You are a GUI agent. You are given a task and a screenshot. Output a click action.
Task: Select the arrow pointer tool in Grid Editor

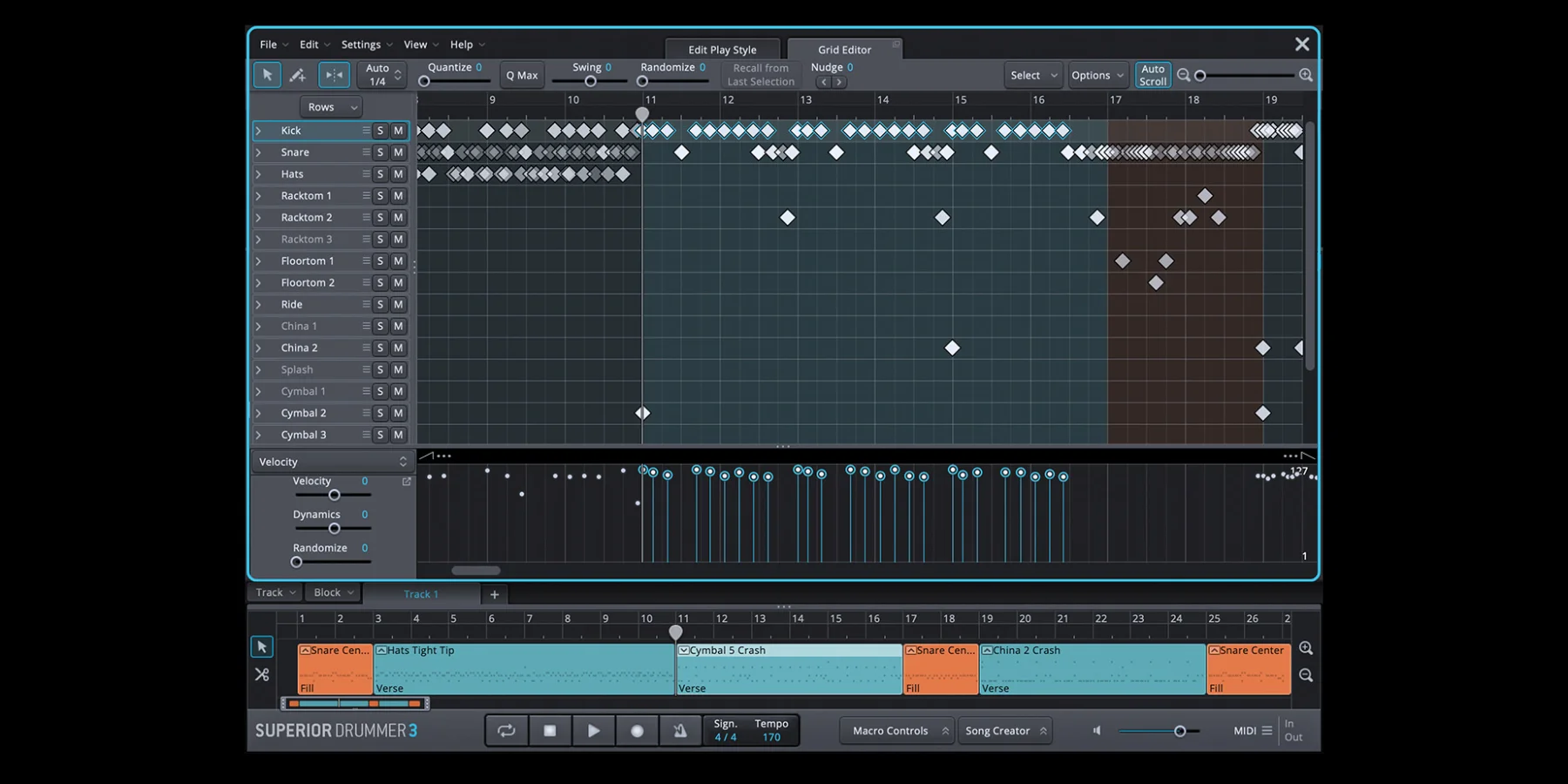[x=267, y=75]
